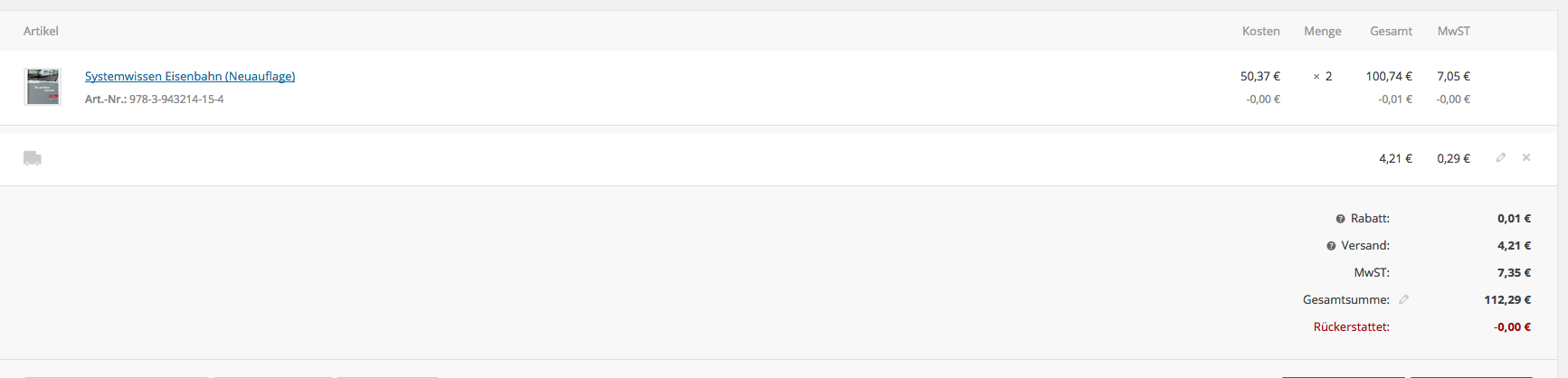Edit the shipping cost with pencil icon
Image resolution: width=1568 pixels, height=378 pixels.
tap(1501, 157)
